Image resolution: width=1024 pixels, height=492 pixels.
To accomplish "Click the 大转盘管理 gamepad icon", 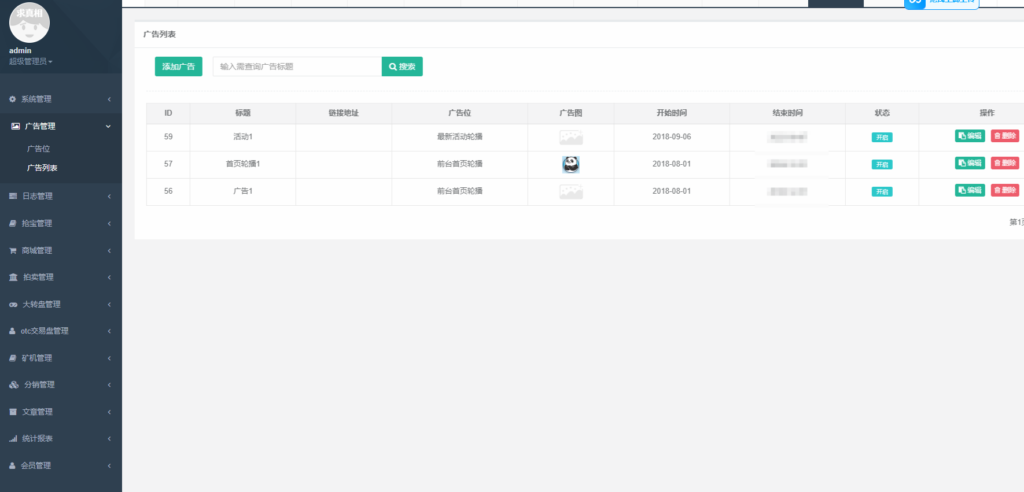I will tap(13, 304).
